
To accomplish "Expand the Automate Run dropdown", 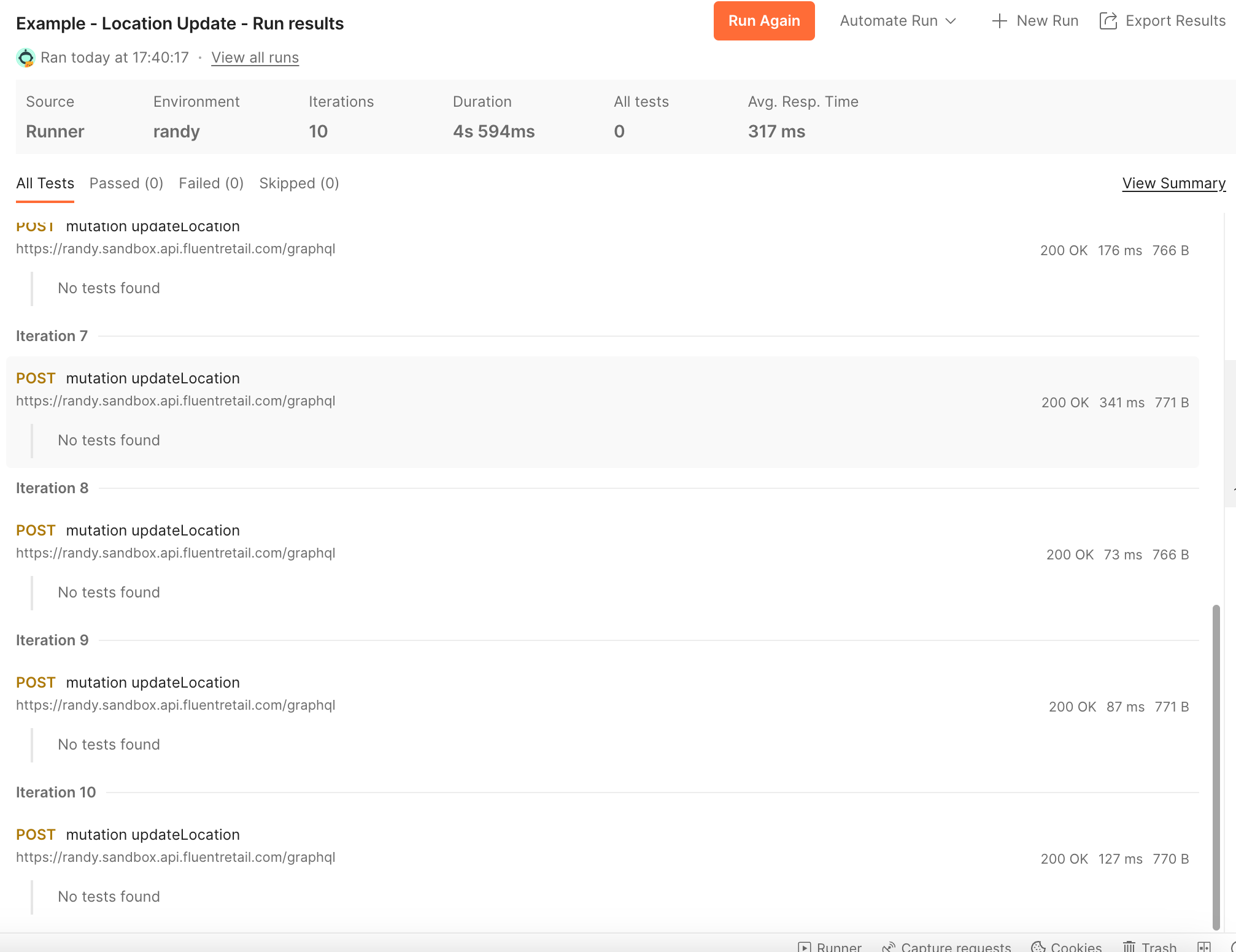I will coord(898,21).
